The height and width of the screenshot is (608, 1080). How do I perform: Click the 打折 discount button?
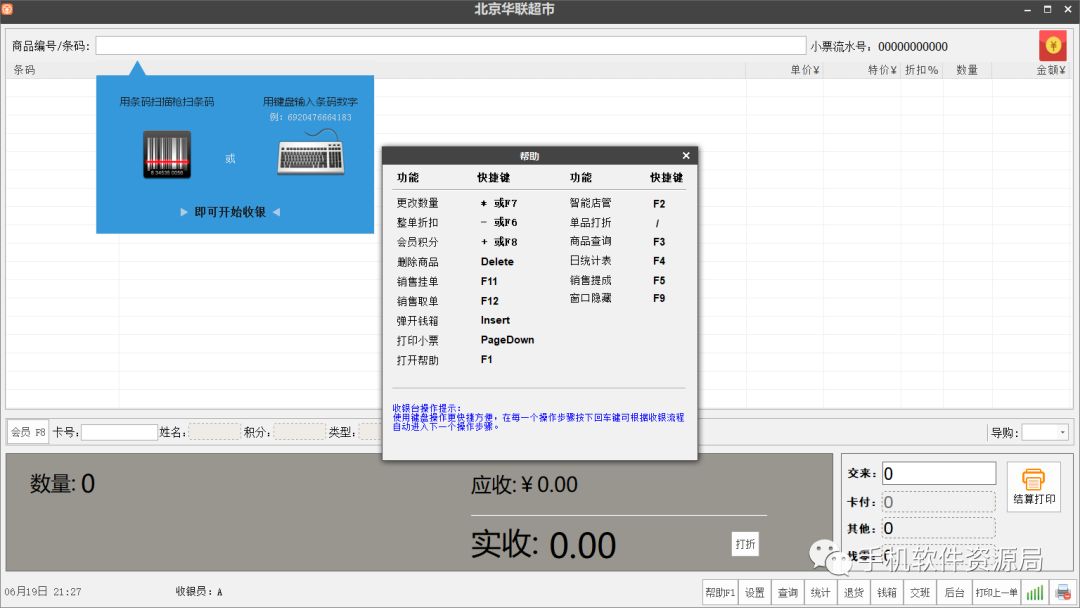point(745,544)
